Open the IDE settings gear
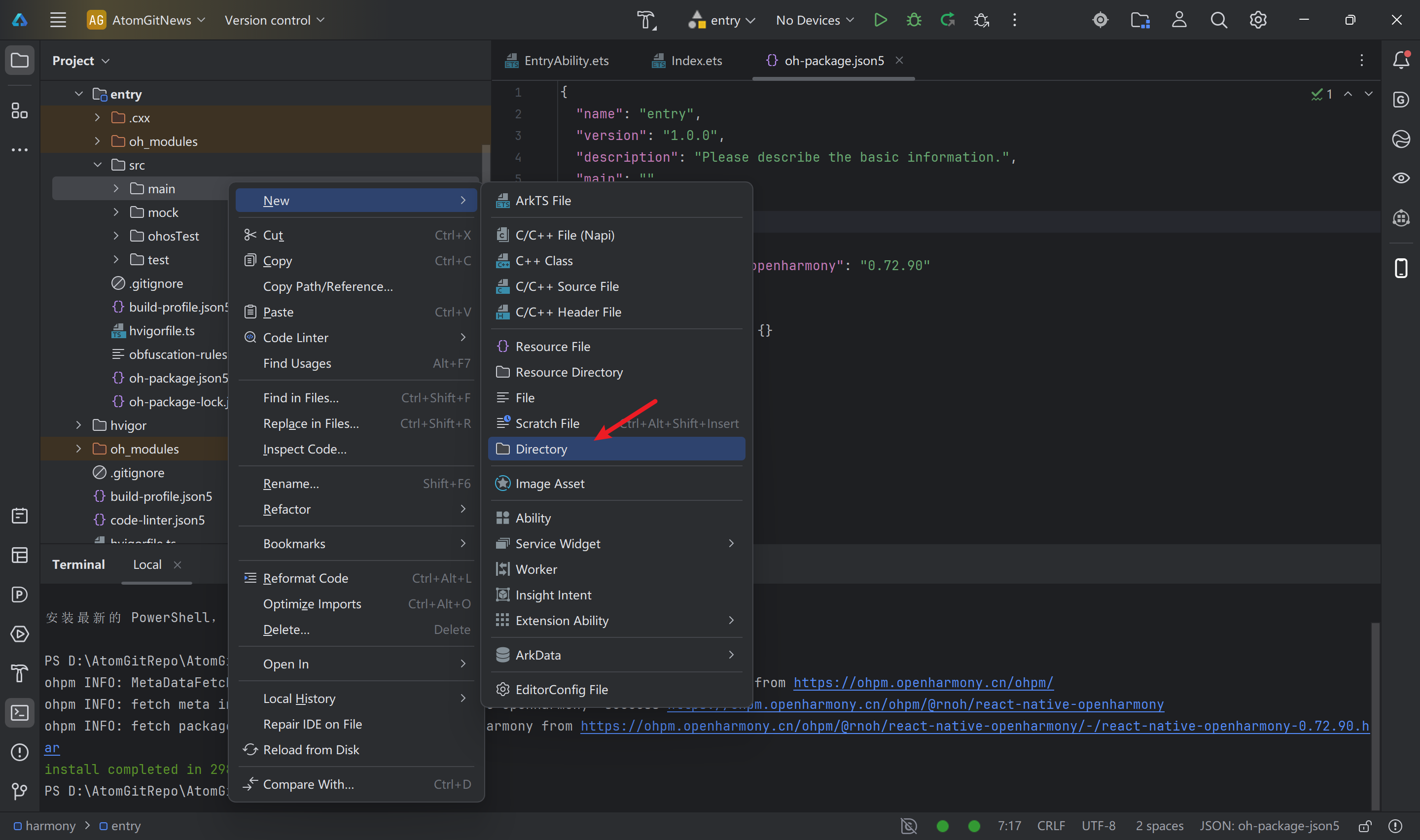 click(x=1258, y=20)
